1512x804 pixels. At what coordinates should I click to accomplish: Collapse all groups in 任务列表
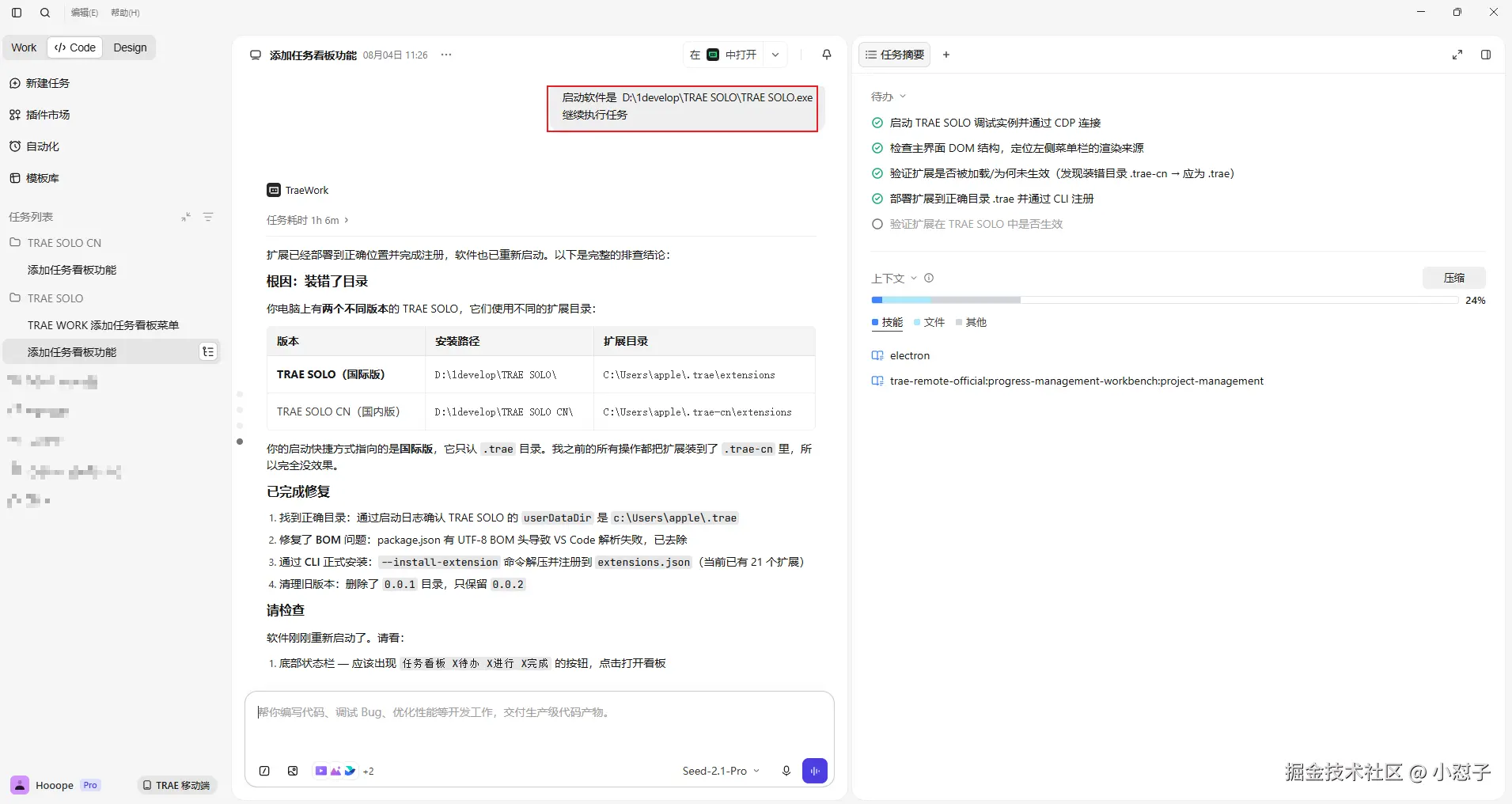tap(186, 217)
